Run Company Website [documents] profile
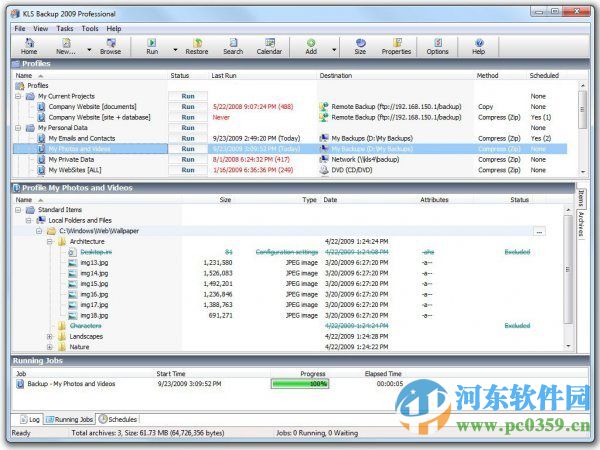 point(188,107)
